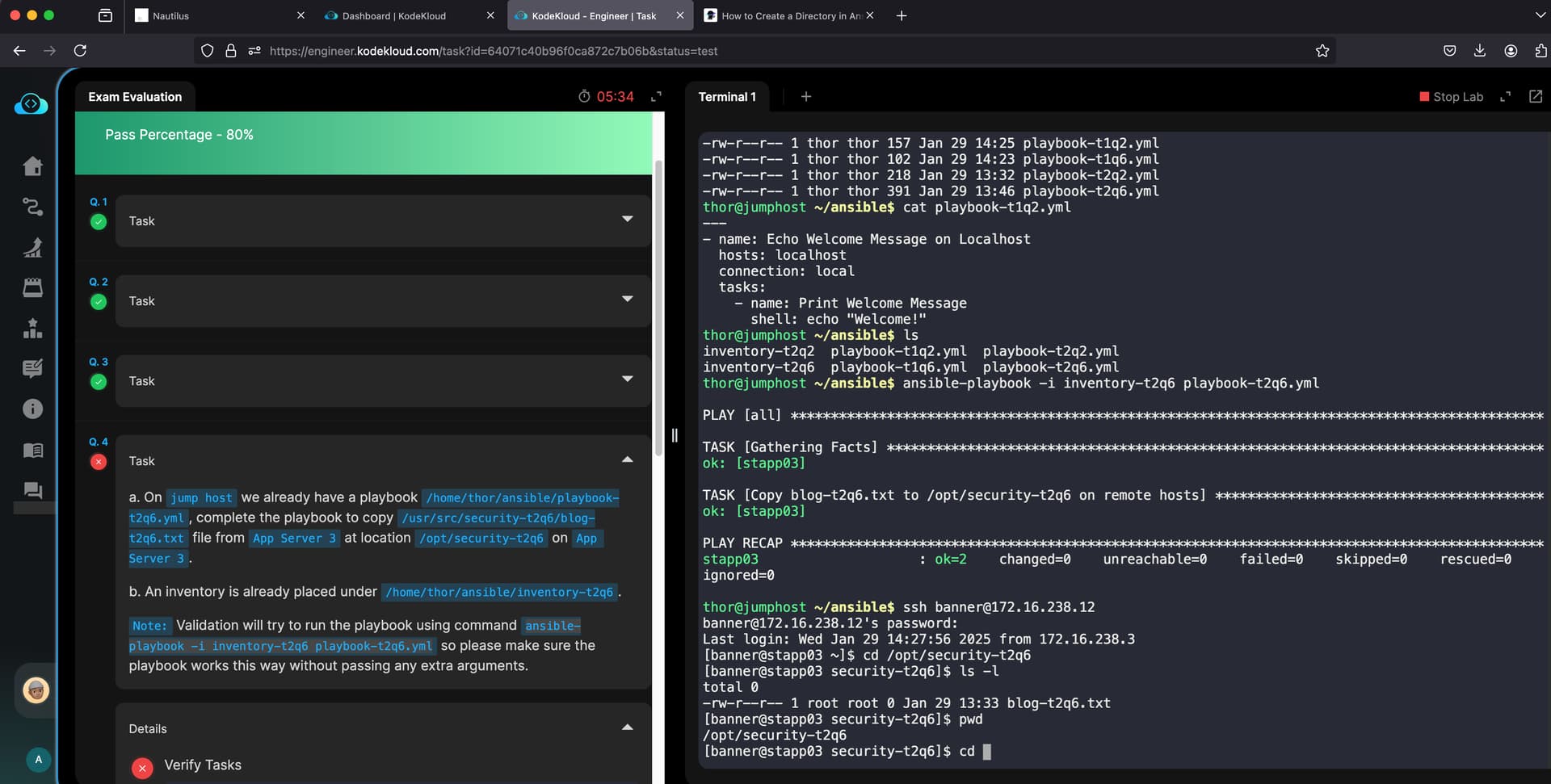Click the panel divider handle between panes

coord(675,436)
